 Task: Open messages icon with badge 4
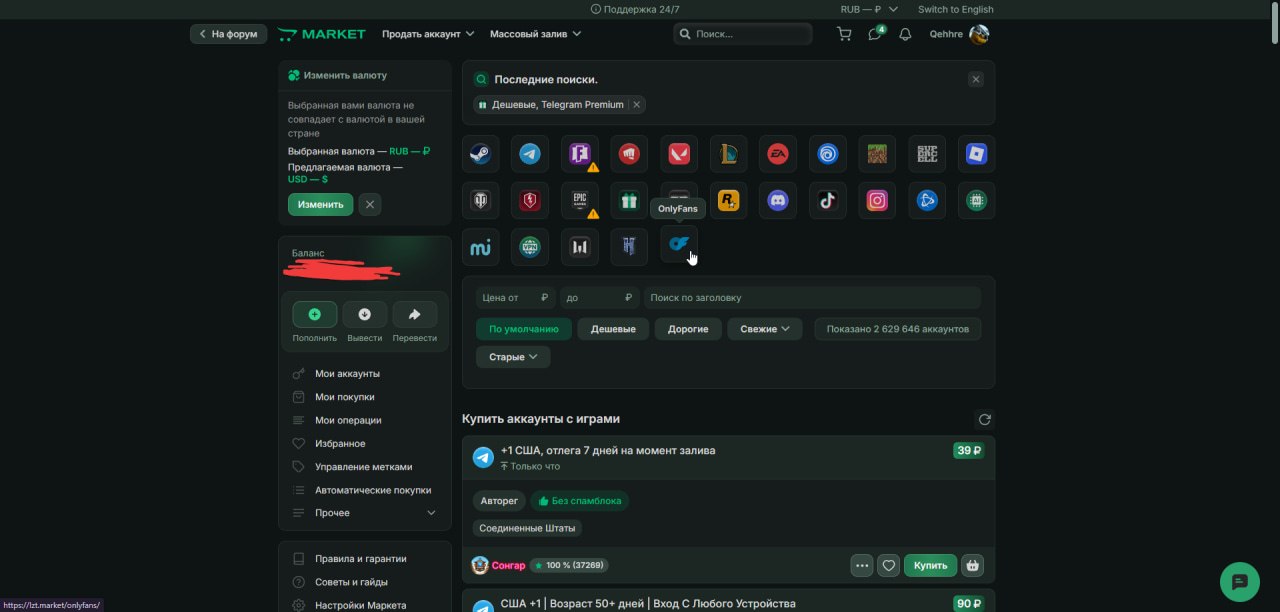point(875,34)
